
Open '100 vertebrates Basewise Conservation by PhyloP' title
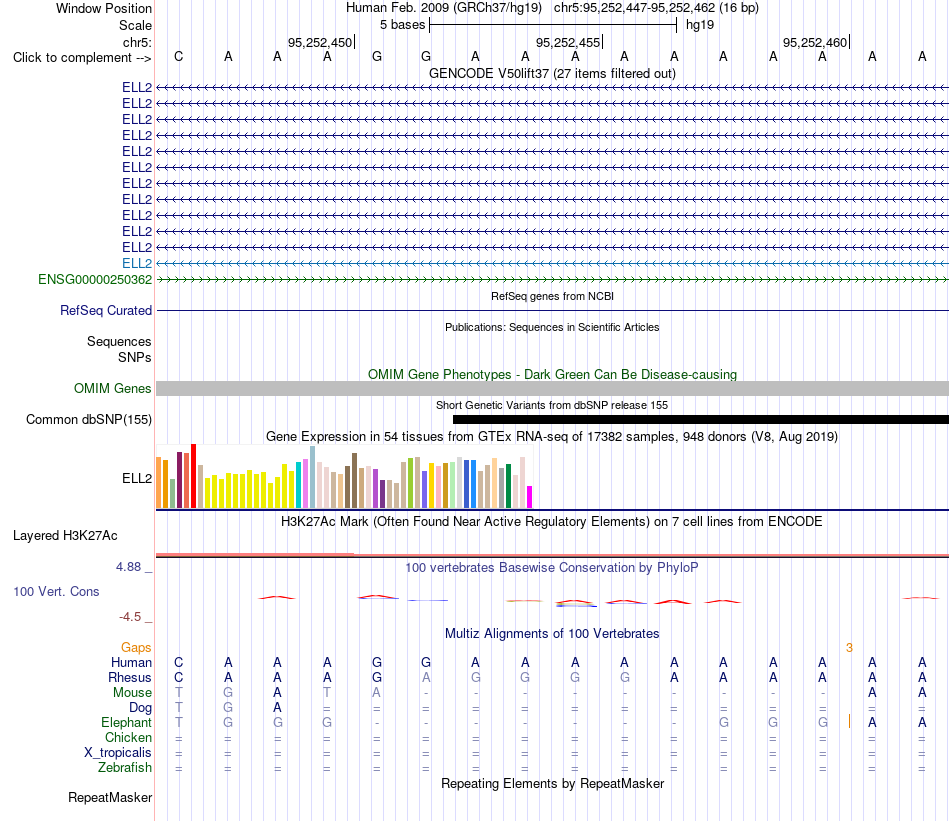(x=552, y=568)
